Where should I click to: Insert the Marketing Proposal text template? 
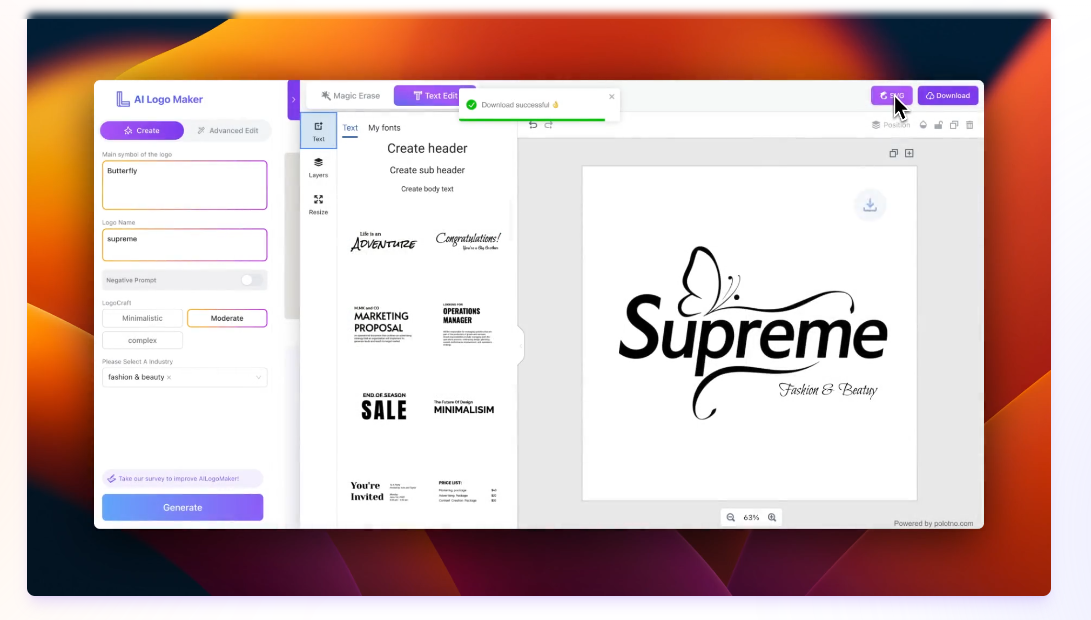click(x=383, y=324)
